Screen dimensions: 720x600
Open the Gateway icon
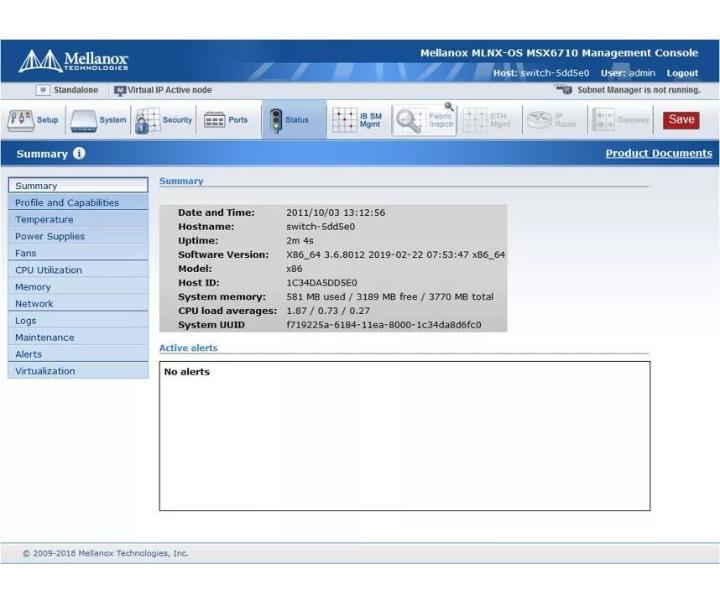pyautogui.click(x=603, y=120)
